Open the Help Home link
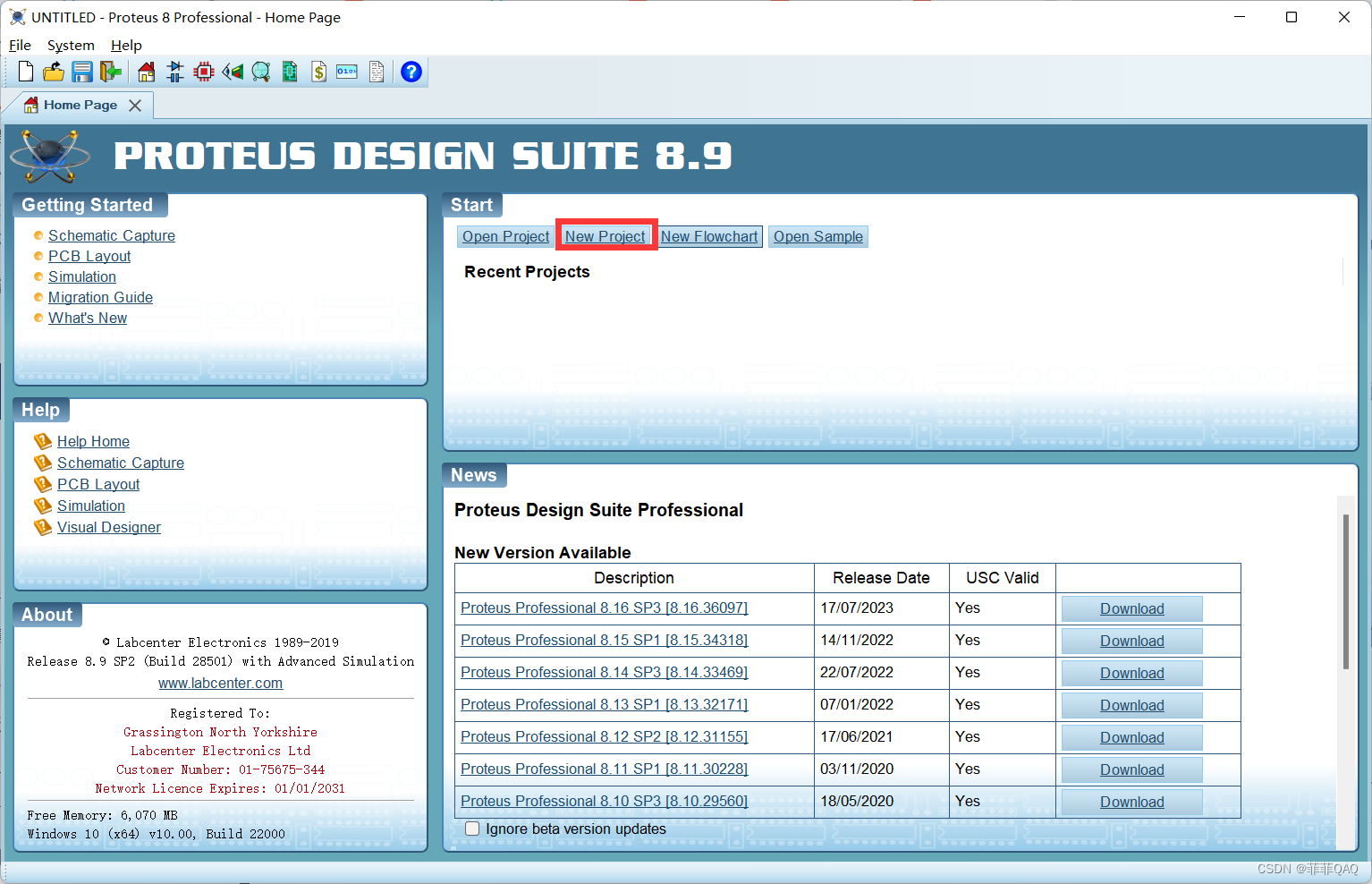The height and width of the screenshot is (884, 1372). 93,441
